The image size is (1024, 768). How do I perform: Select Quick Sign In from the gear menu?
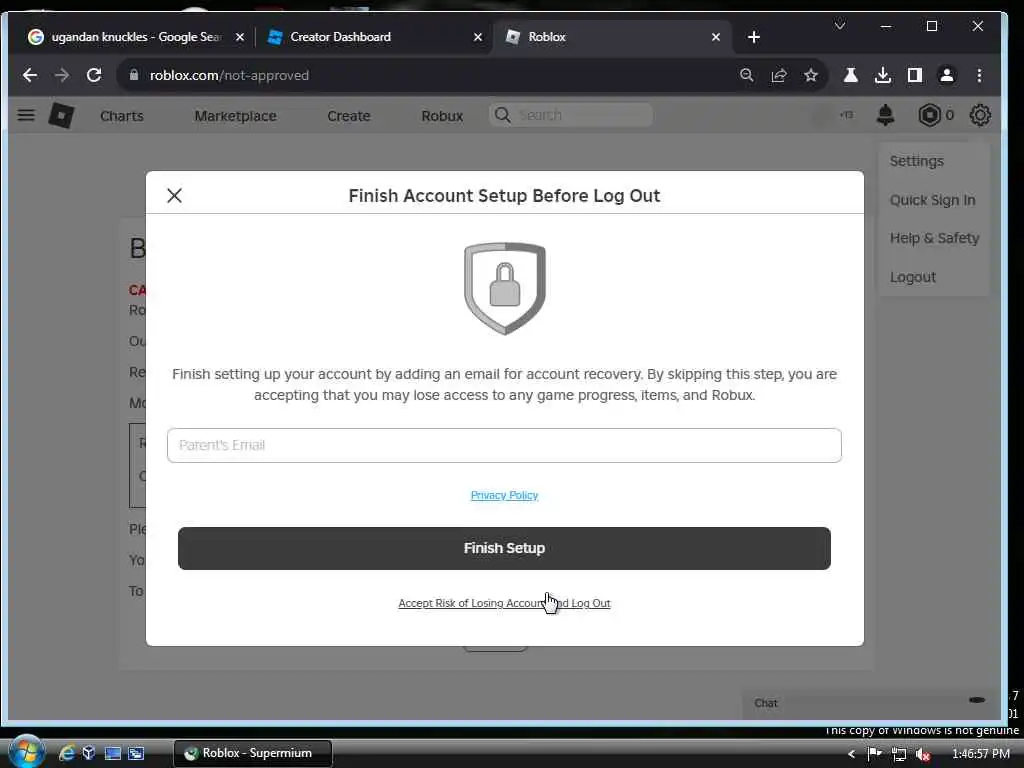click(x=933, y=200)
